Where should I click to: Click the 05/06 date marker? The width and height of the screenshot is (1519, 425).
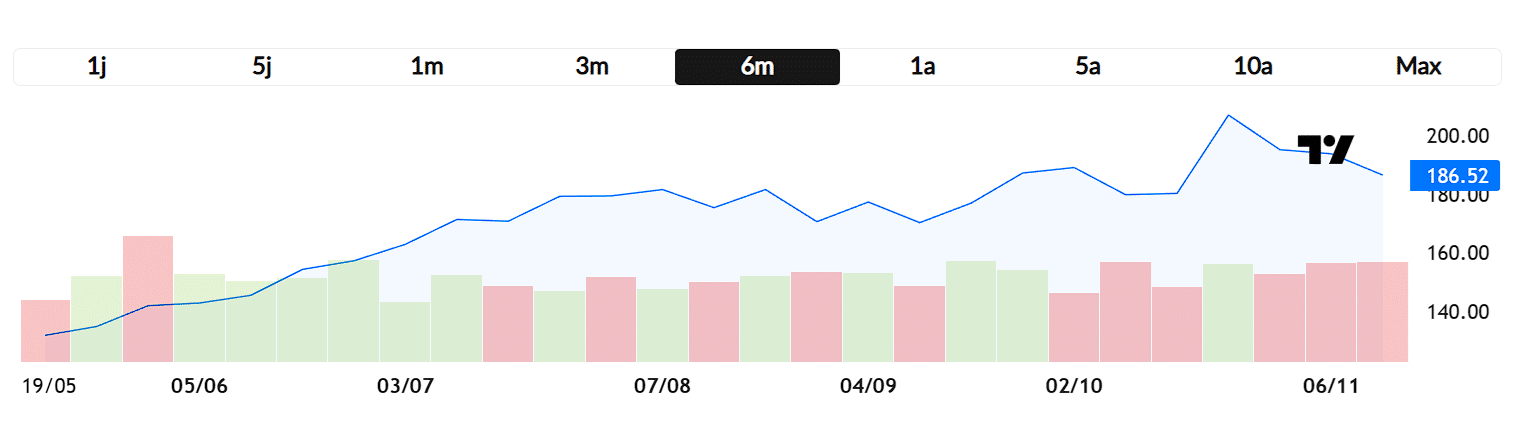[x=200, y=387]
